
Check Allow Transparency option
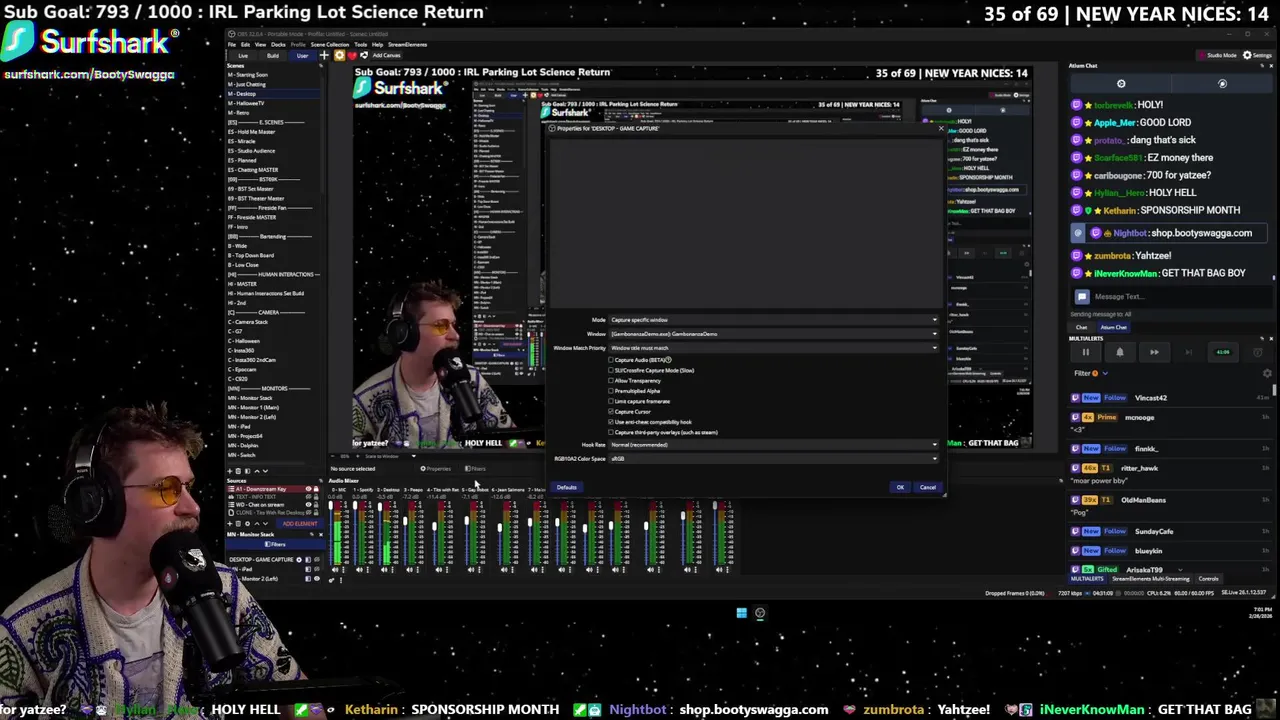point(611,381)
